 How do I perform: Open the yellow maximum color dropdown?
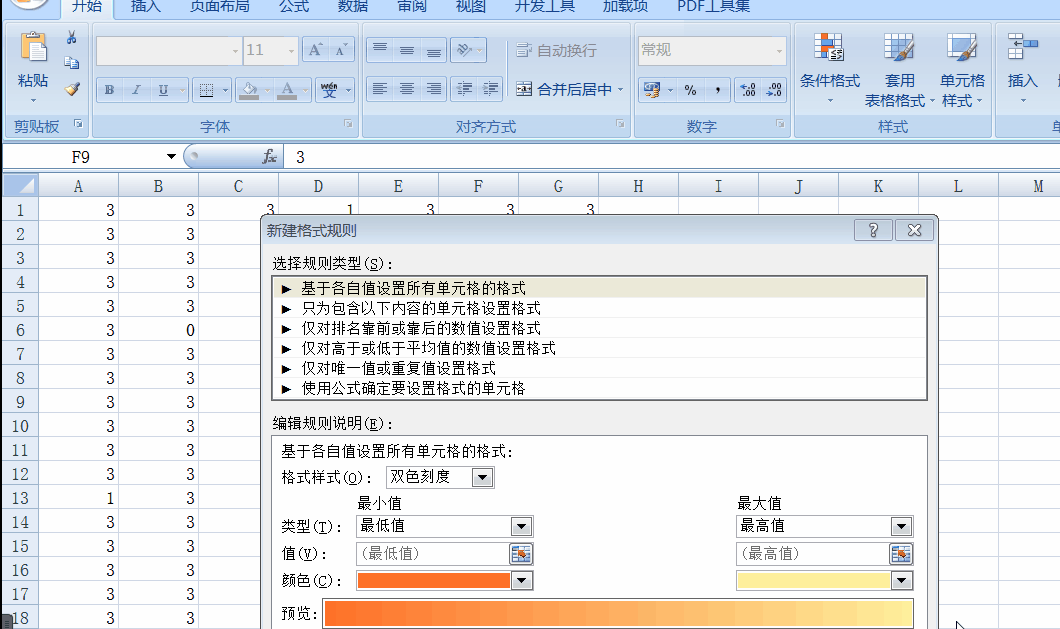pyautogui.click(x=901, y=580)
